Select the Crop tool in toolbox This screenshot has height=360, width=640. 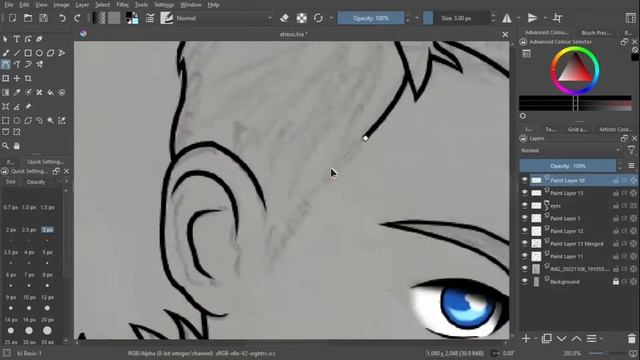coord(28,78)
